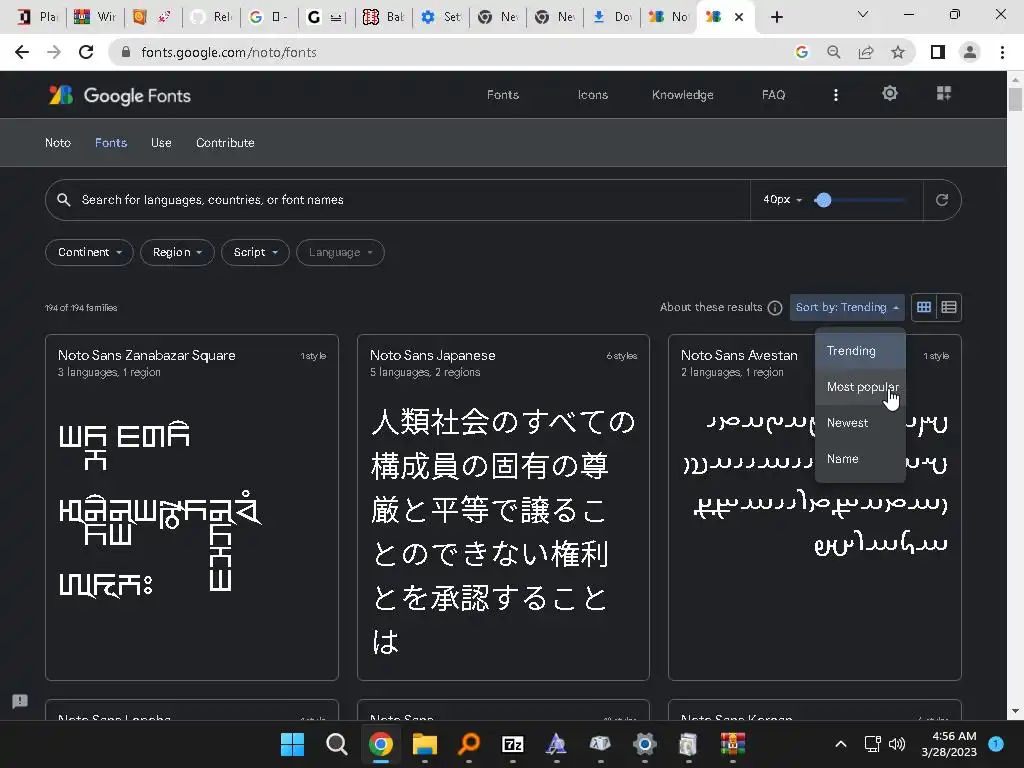This screenshot has width=1024, height=768.
Task: Open the Use tab in sub-navigation
Action: pos(161,142)
